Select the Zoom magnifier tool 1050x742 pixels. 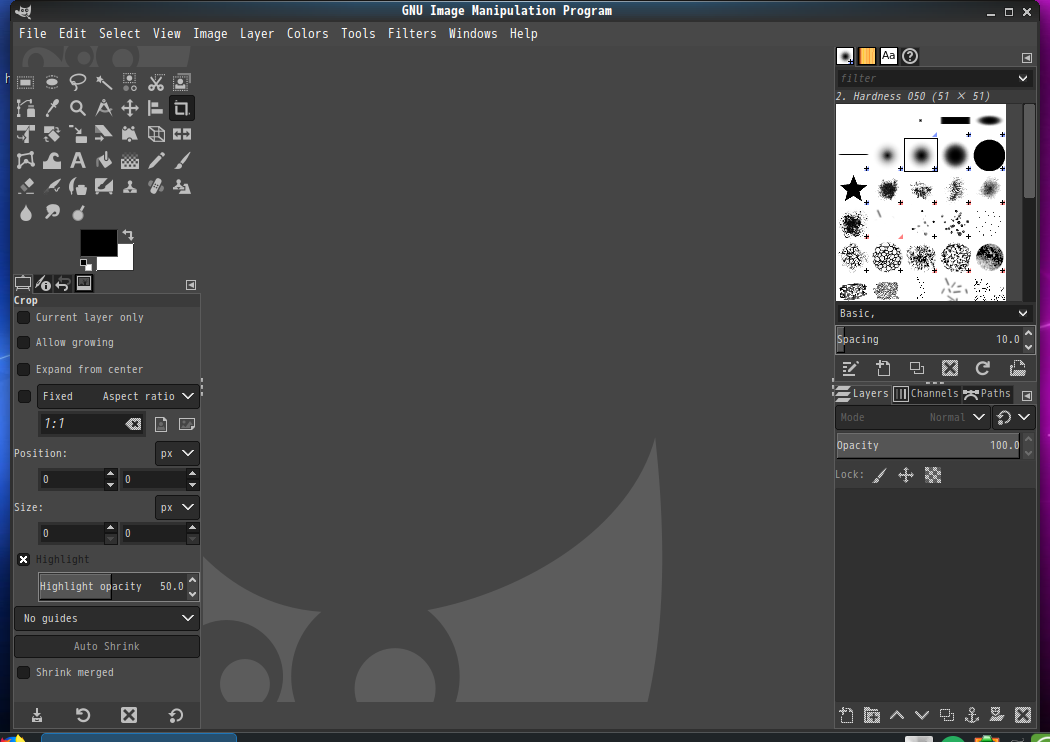pyautogui.click(x=78, y=108)
